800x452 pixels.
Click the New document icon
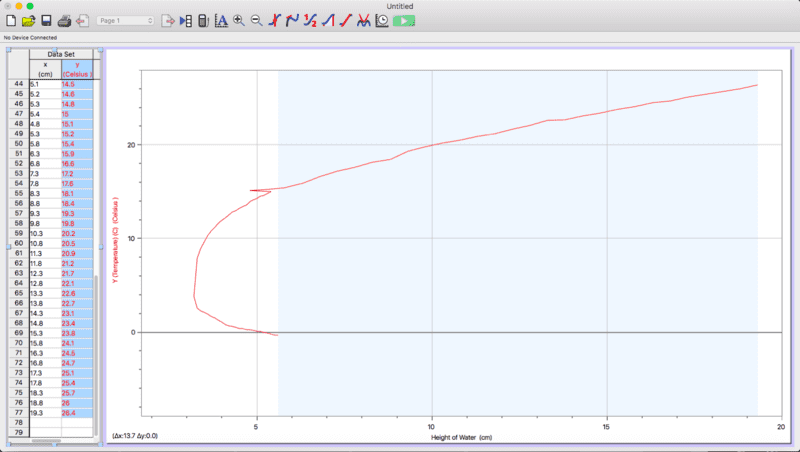[11, 20]
